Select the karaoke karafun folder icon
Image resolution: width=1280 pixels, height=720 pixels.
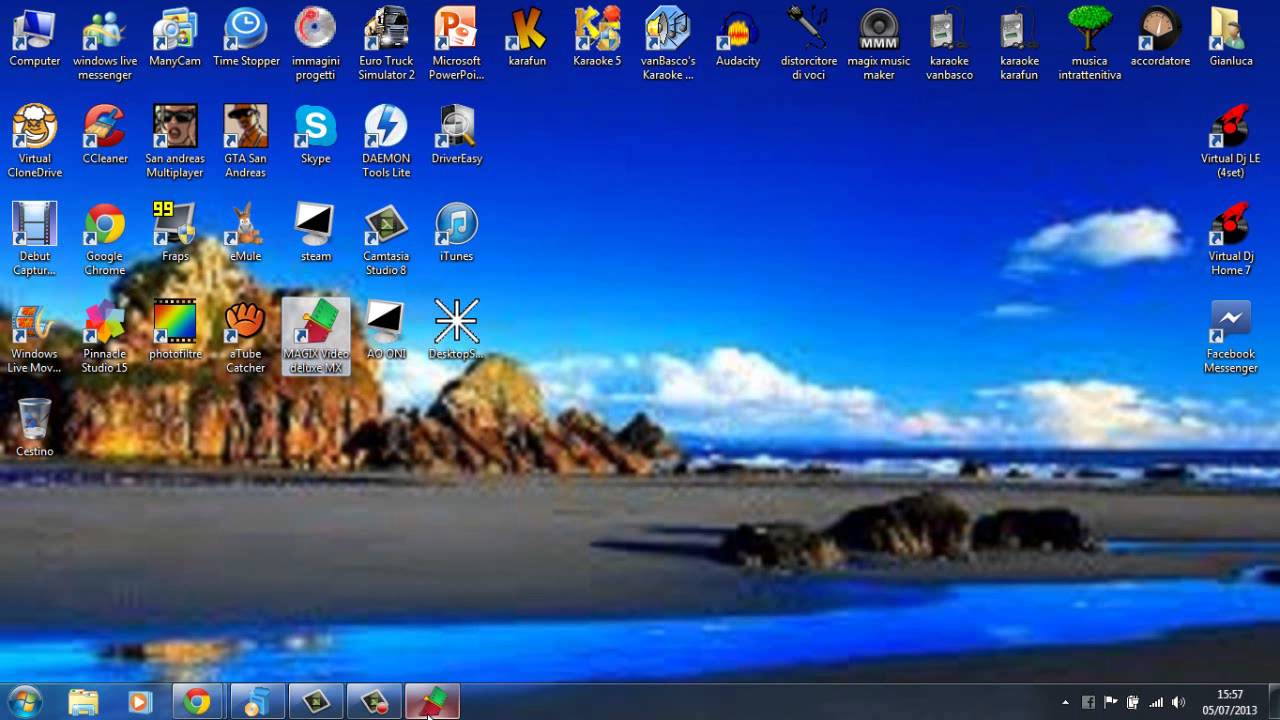coord(1019,45)
